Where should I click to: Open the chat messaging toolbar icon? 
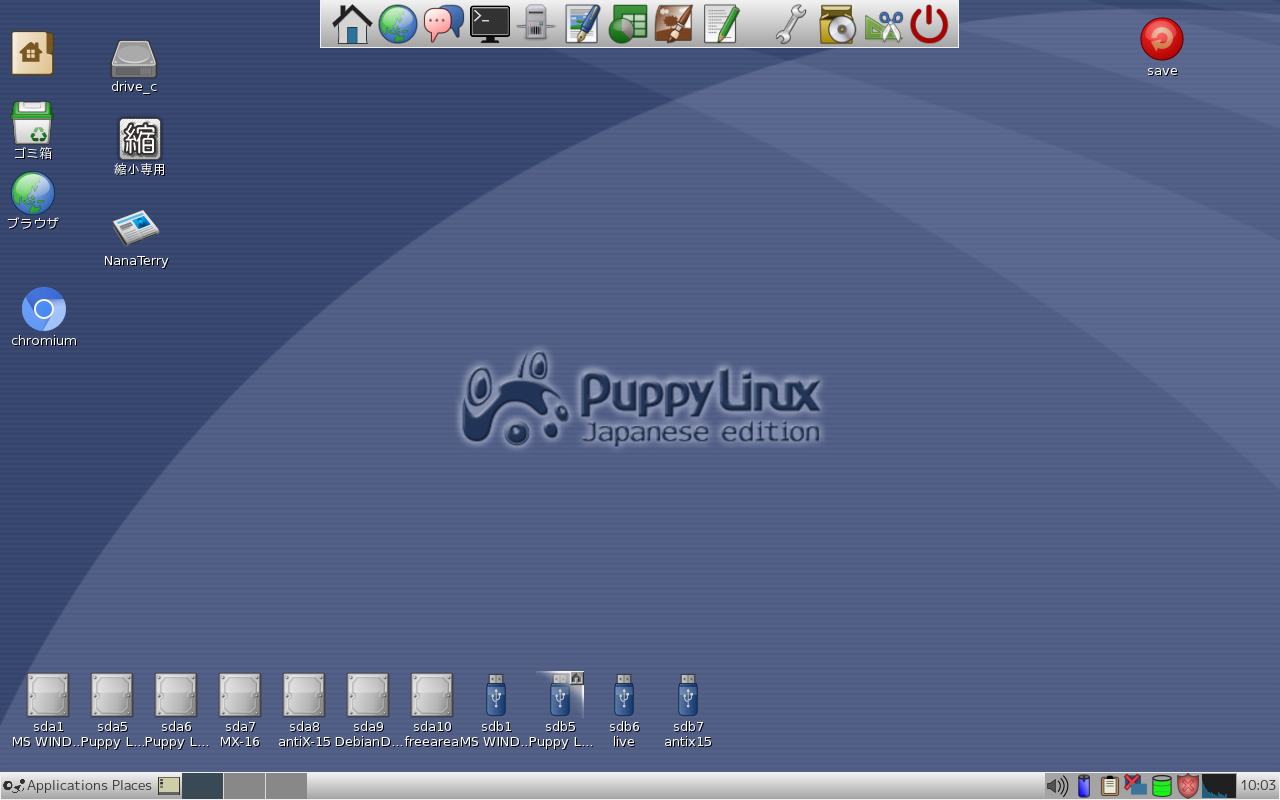[443, 22]
